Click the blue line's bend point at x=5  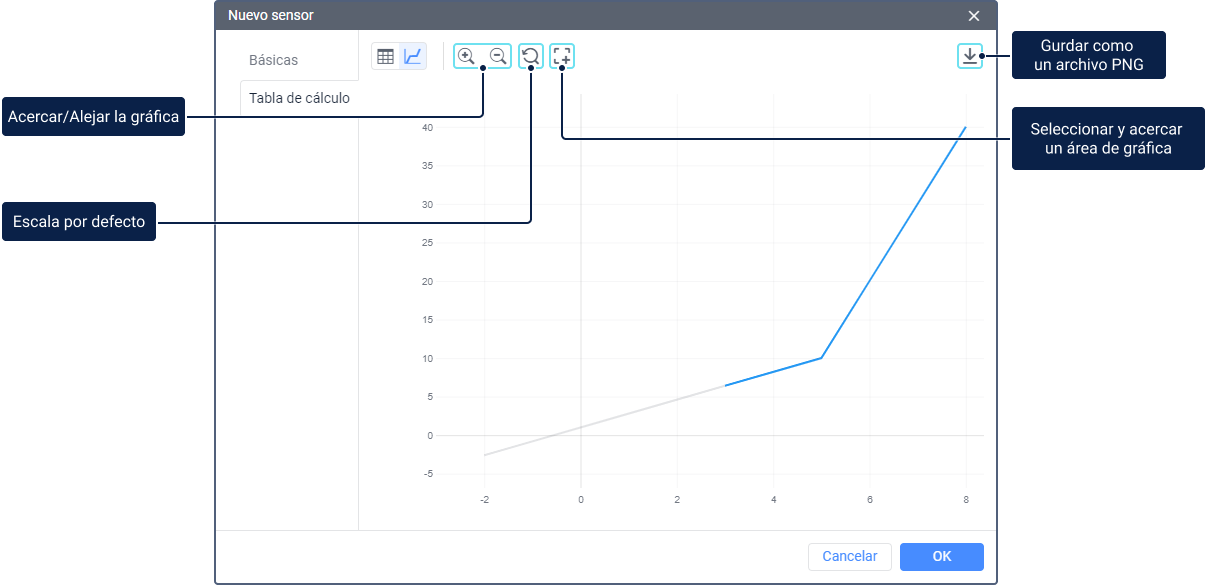pyautogui.click(x=821, y=358)
